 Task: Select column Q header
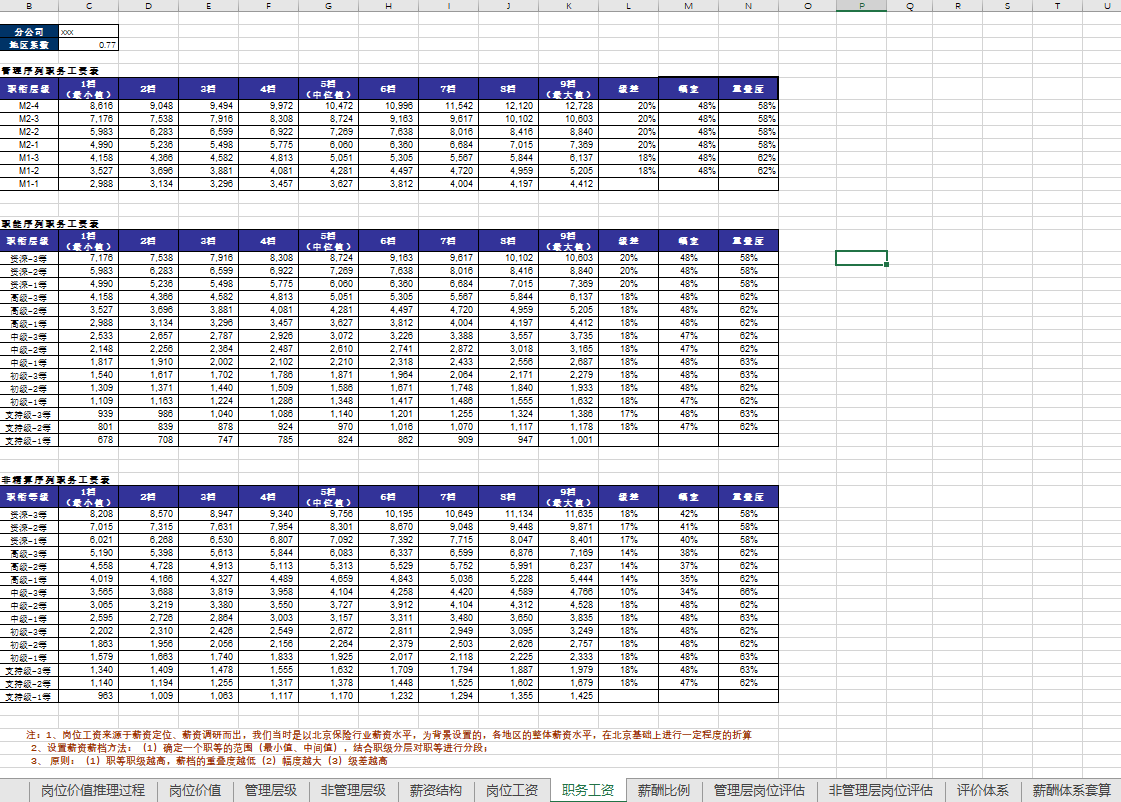pyautogui.click(x=909, y=6)
